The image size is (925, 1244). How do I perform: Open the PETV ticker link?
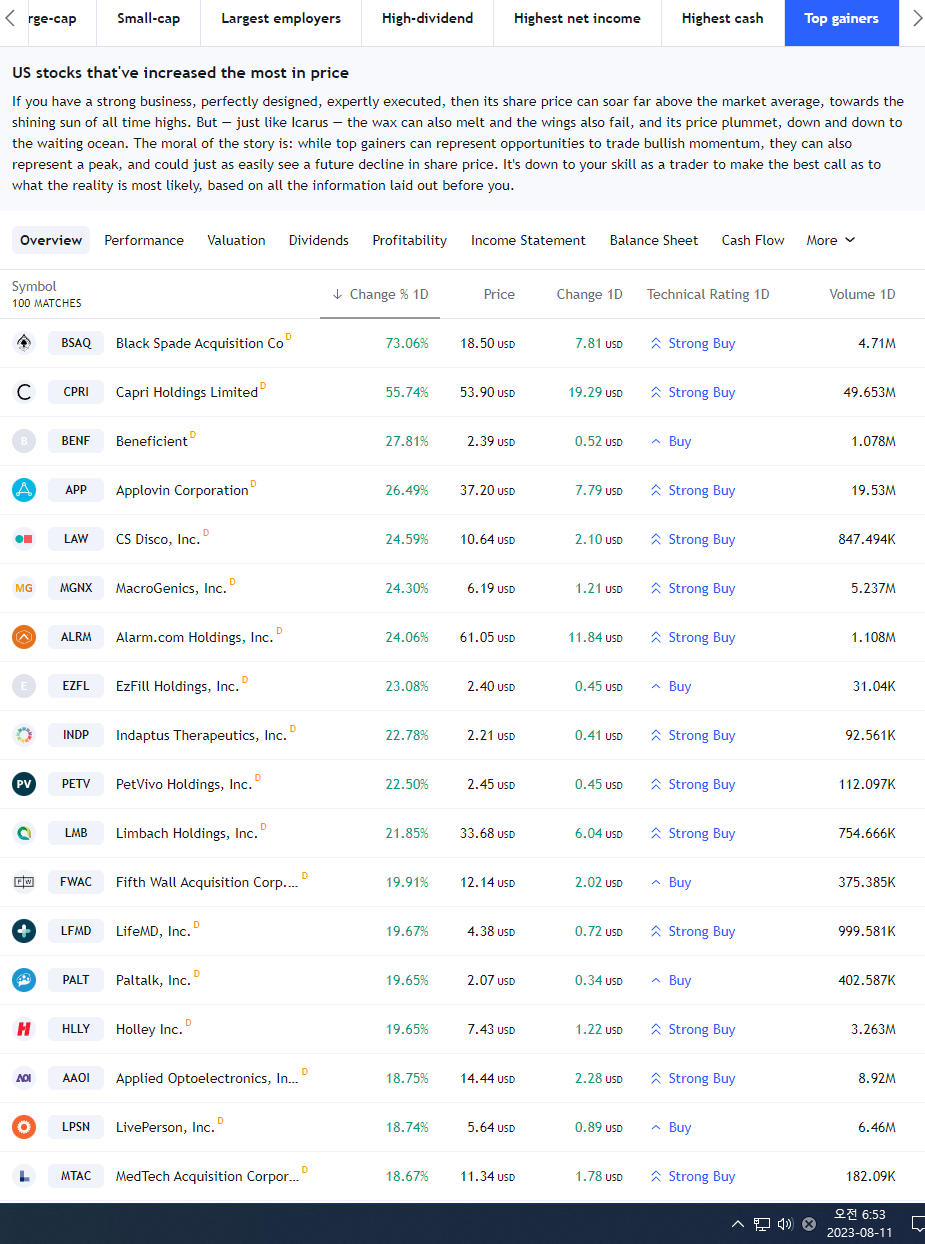(76, 784)
